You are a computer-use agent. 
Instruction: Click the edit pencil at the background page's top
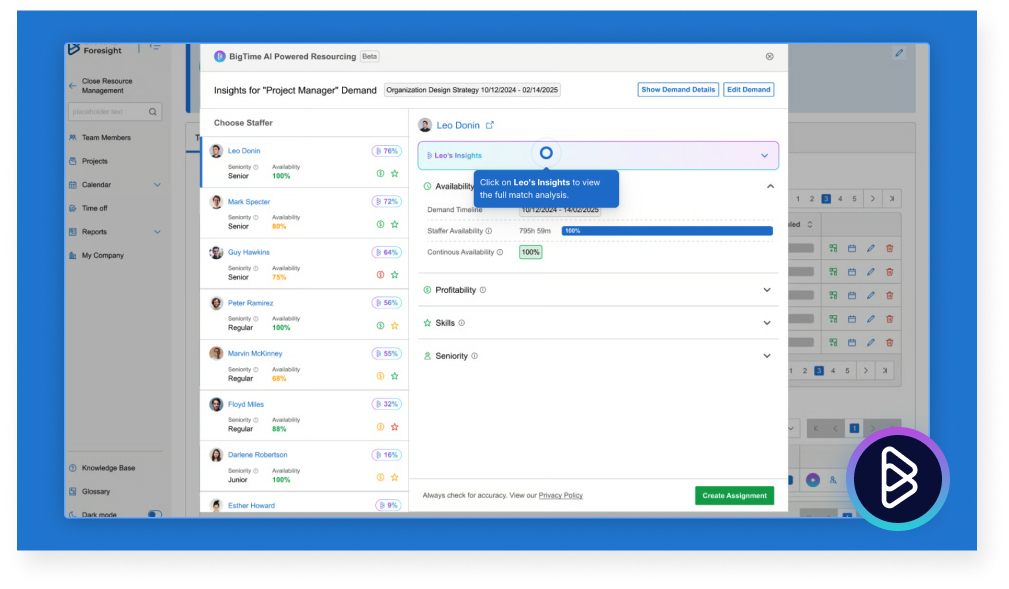point(899,53)
